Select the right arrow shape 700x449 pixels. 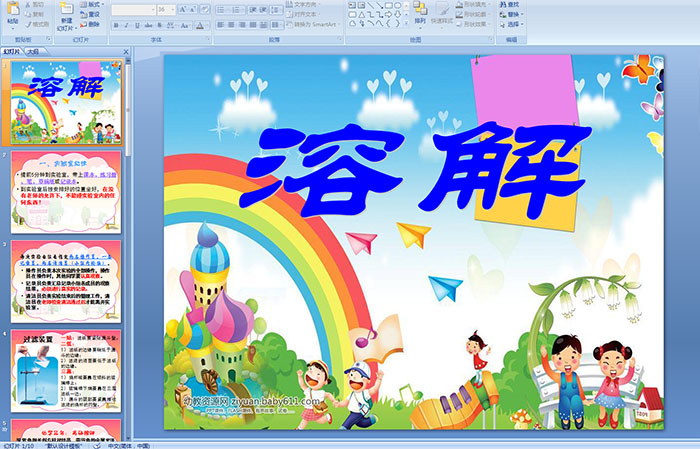388,15
